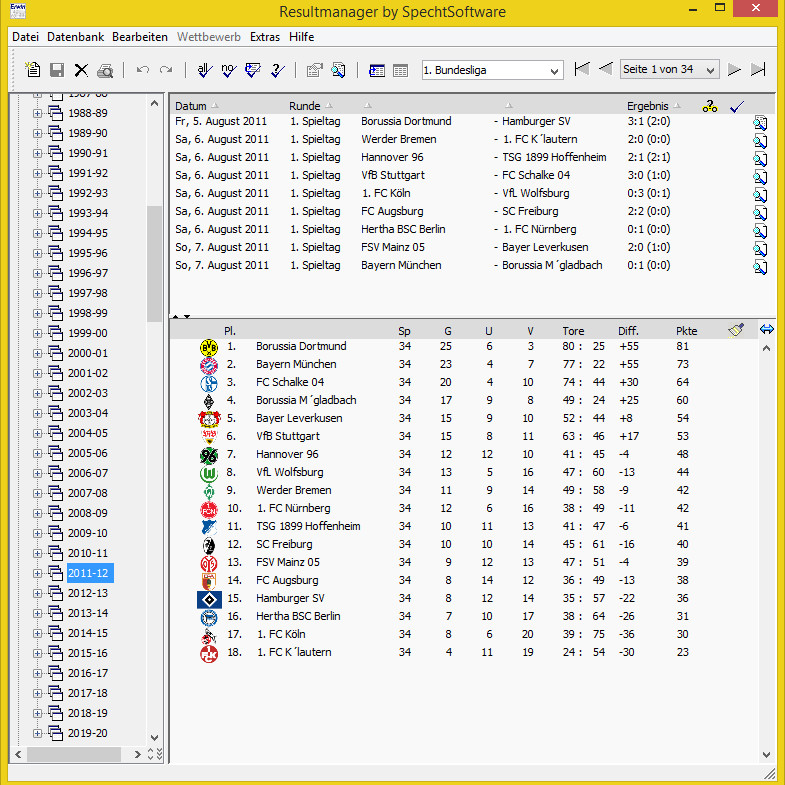
Task: Click the undo arrow icon
Action: coord(143,70)
